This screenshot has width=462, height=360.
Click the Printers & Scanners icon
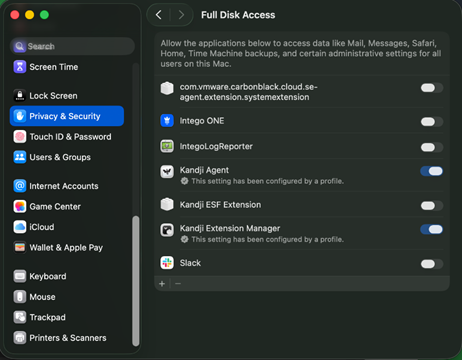pyautogui.click(x=20, y=338)
